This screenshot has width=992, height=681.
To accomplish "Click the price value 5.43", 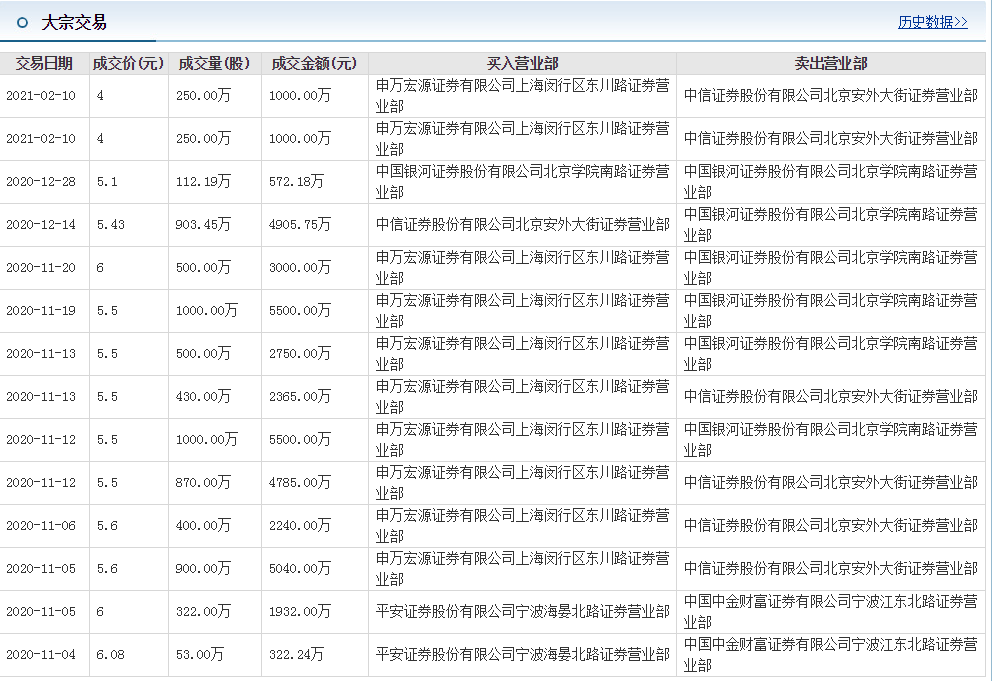I will 111,225.
